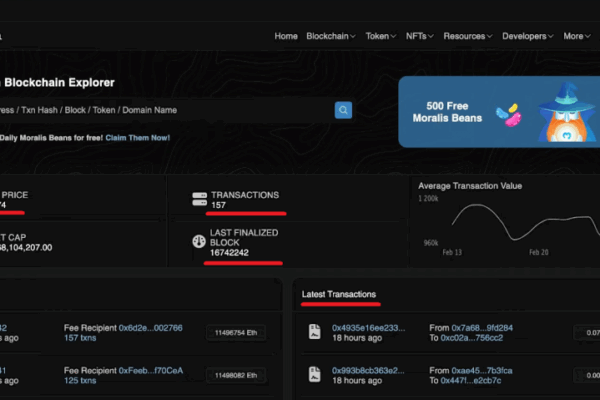600x400 pixels.
Task: Open sender address 0x7a68...9fd284
Action: pyautogui.click(x=484, y=327)
